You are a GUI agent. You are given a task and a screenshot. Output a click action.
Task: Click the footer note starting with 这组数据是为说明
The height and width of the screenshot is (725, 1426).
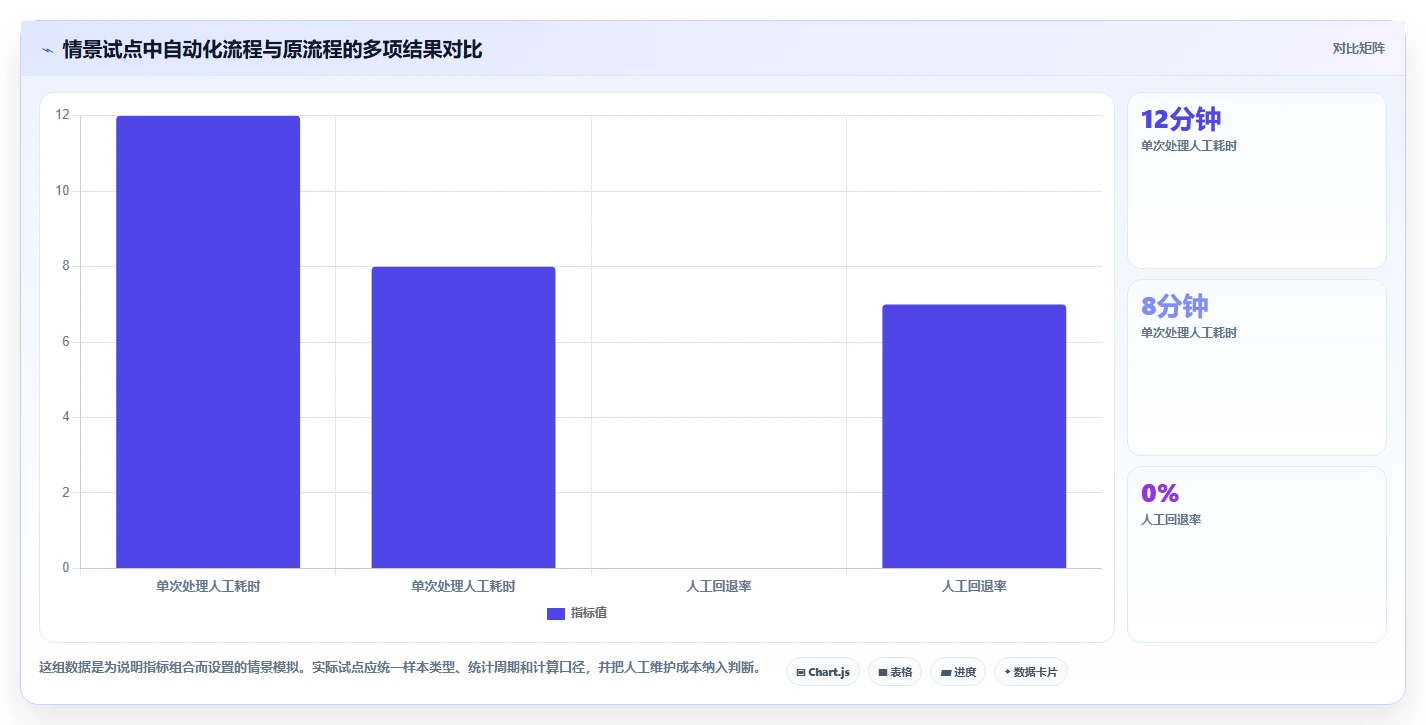pos(400,667)
